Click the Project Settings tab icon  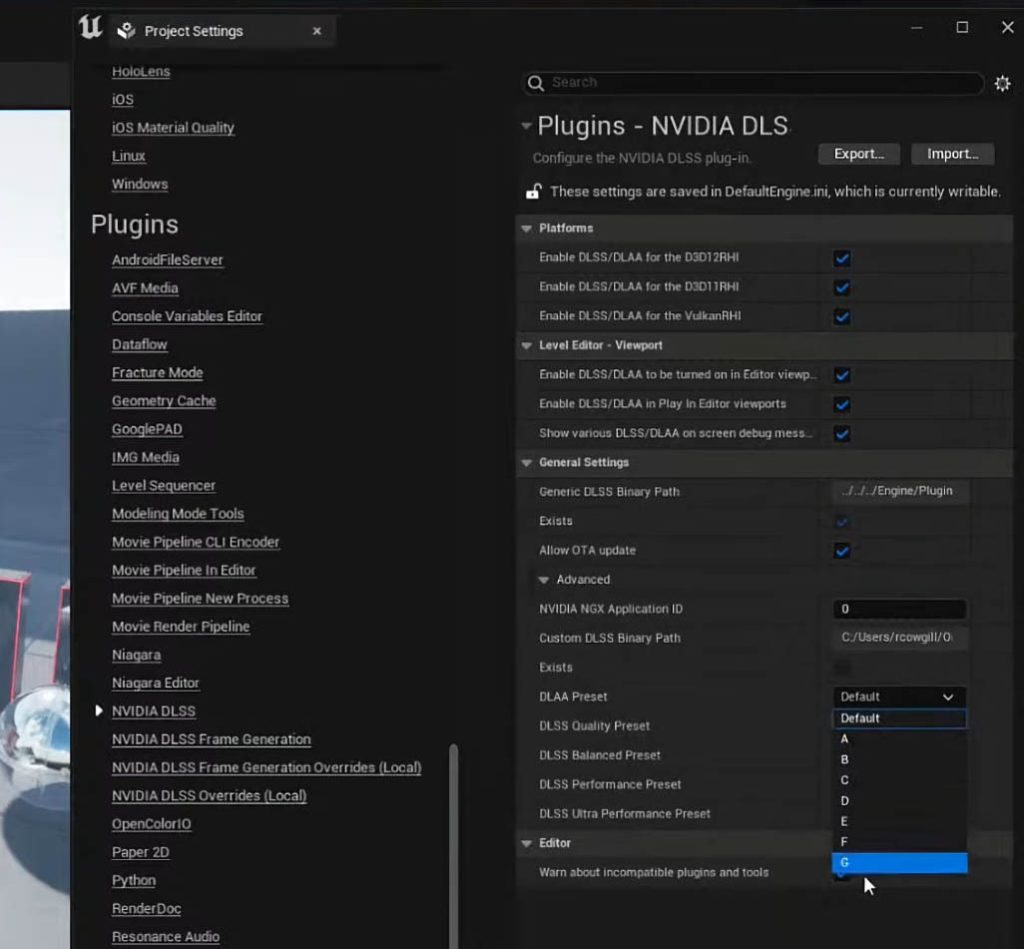click(x=126, y=31)
